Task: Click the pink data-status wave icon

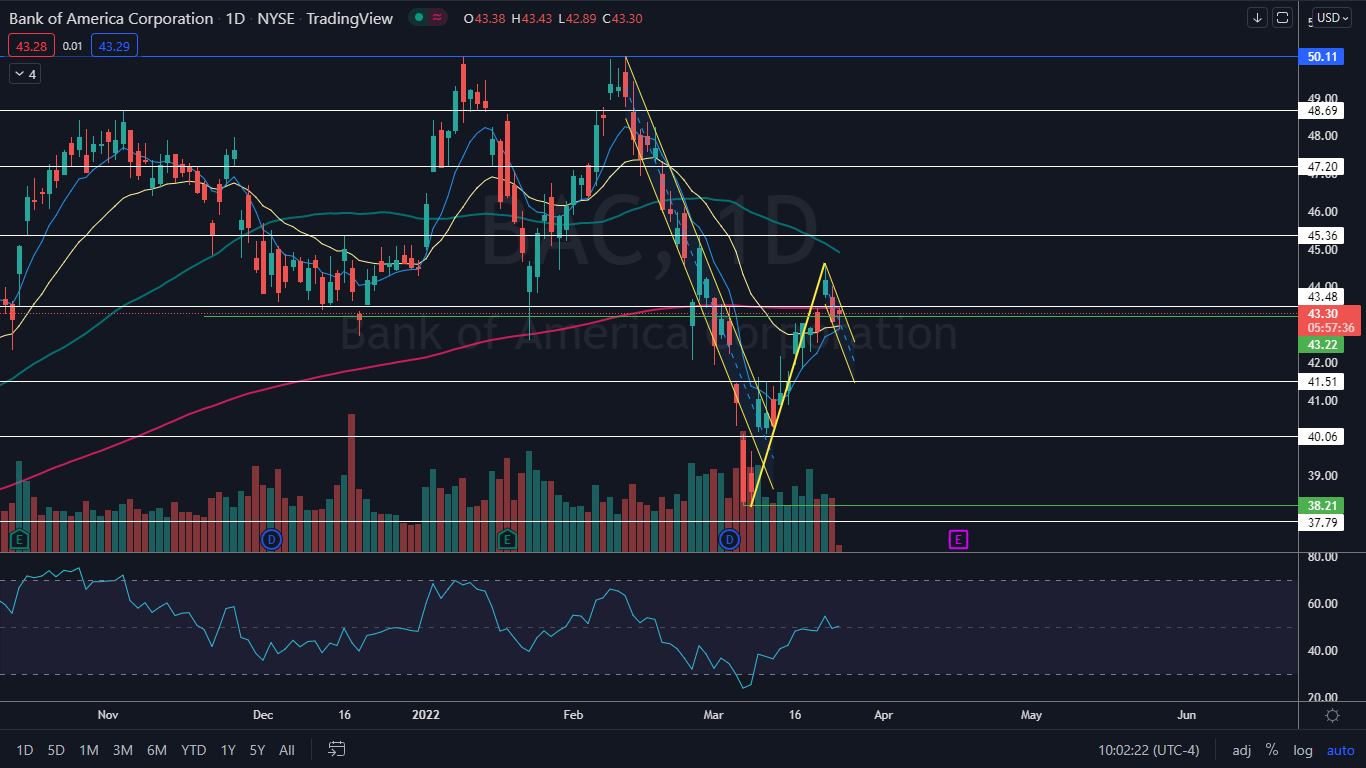Action: [438, 18]
